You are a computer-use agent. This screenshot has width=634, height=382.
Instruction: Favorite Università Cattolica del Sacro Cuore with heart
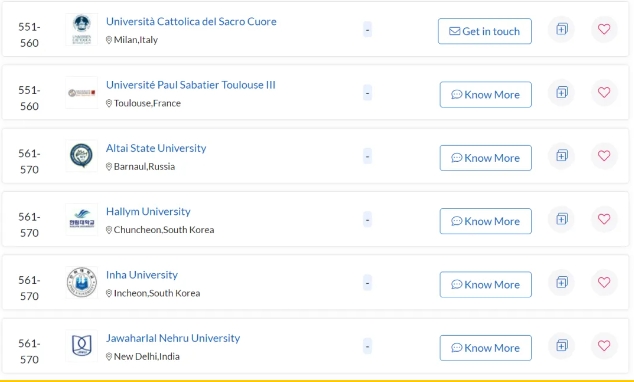pyautogui.click(x=604, y=29)
